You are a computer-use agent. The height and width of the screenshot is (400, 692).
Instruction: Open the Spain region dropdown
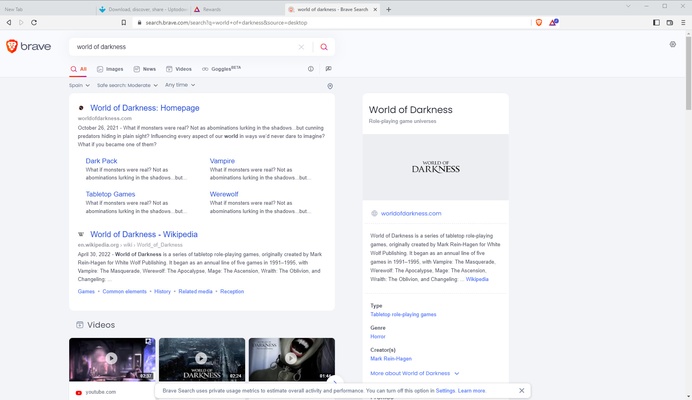pos(79,85)
